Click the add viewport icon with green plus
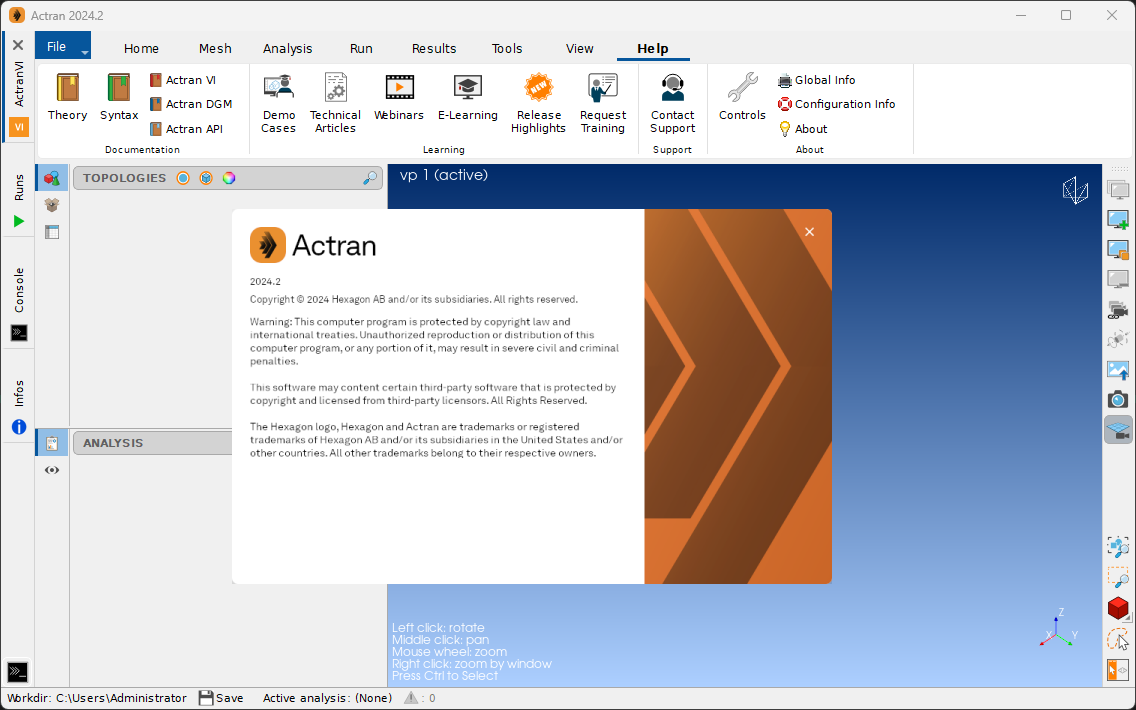The width and height of the screenshot is (1136, 710). coord(1118,220)
